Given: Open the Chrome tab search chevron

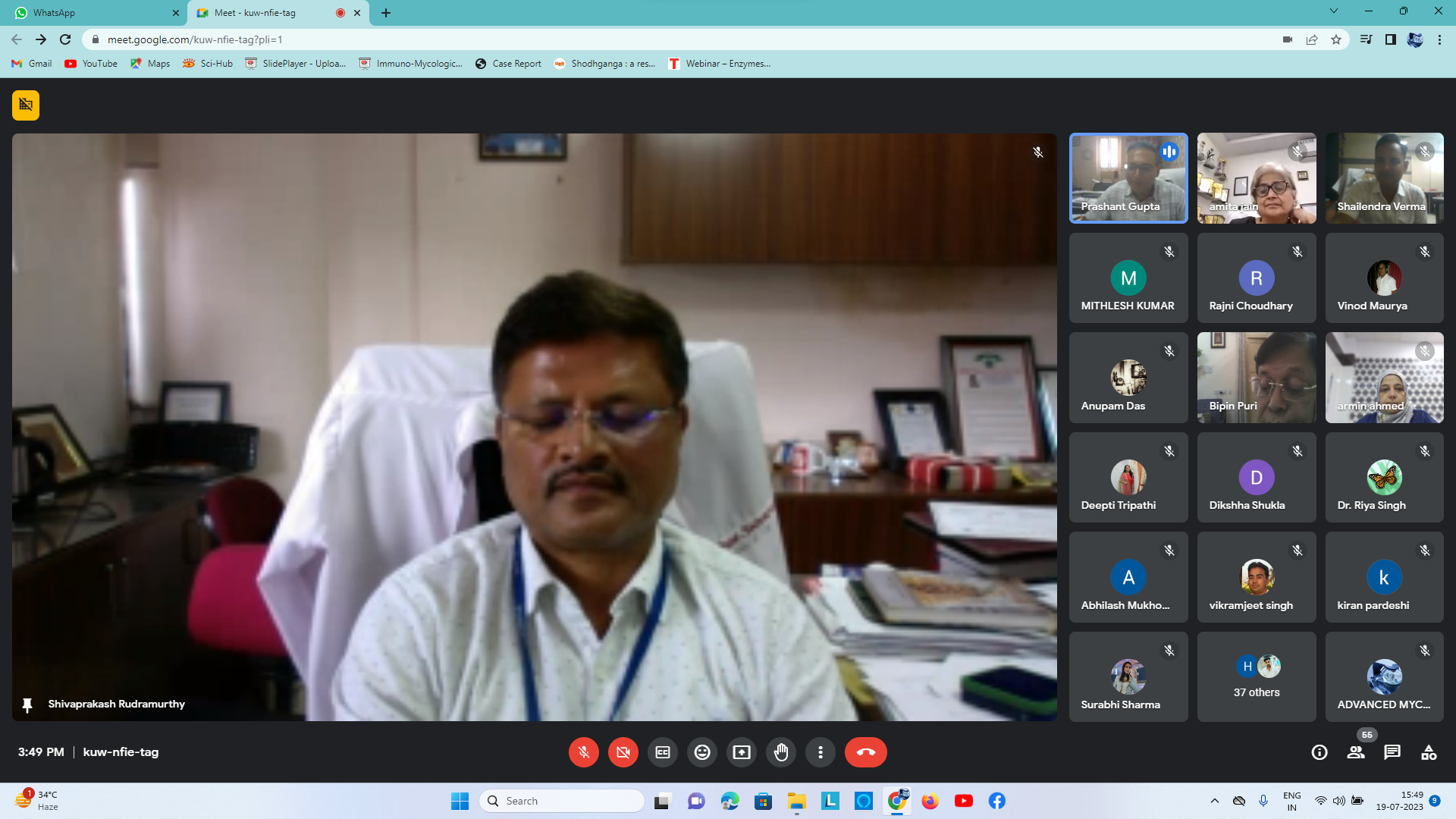Looking at the screenshot, I should pyautogui.click(x=1334, y=11).
